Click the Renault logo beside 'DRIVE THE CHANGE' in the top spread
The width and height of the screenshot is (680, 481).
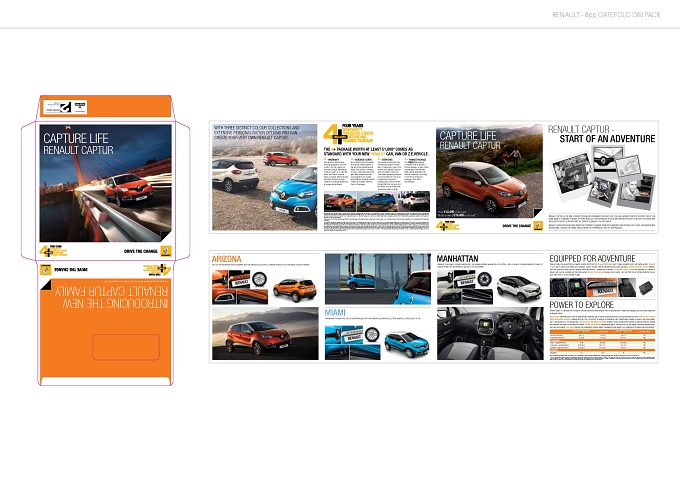538,226
